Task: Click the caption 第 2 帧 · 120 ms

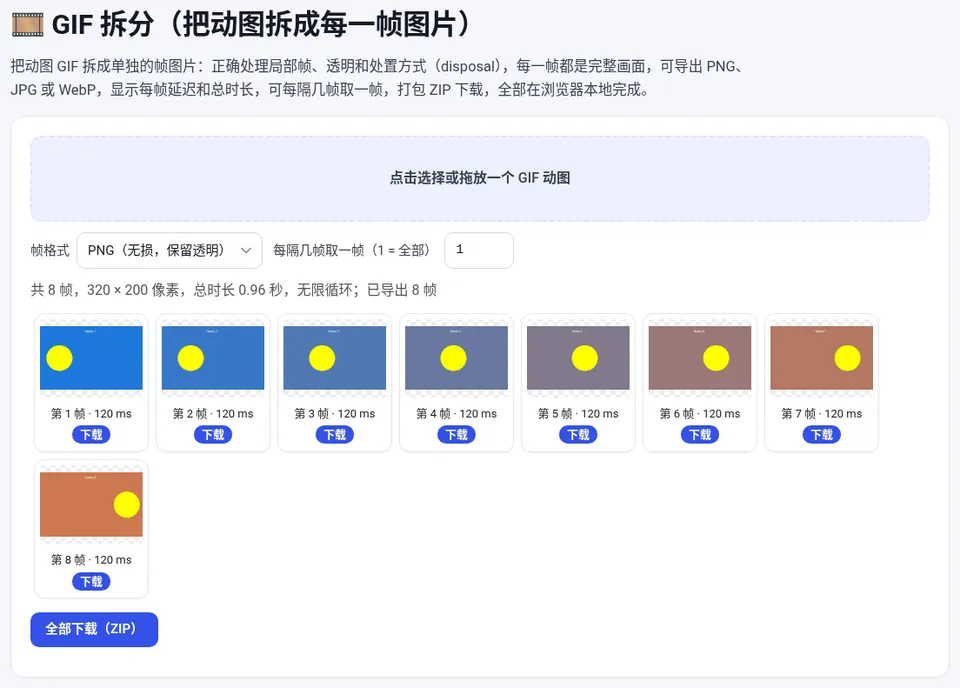Action: pyautogui.click(x=213, y=414)
